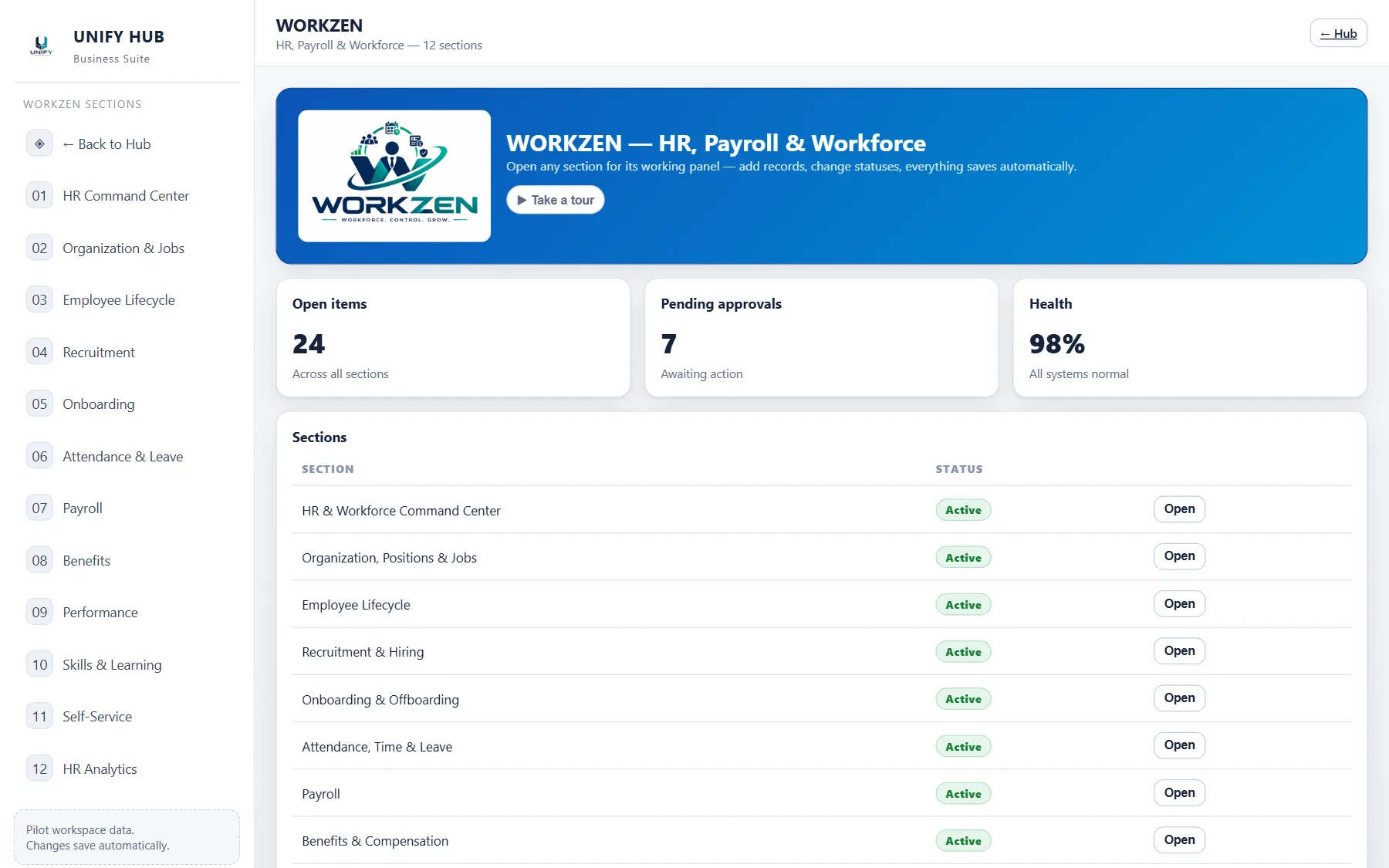Image resolution: width=1389 pixels, height=868 pixels.
Task: Click Active badge for Recruitment & Hiring
Action: tap(963, 652)
